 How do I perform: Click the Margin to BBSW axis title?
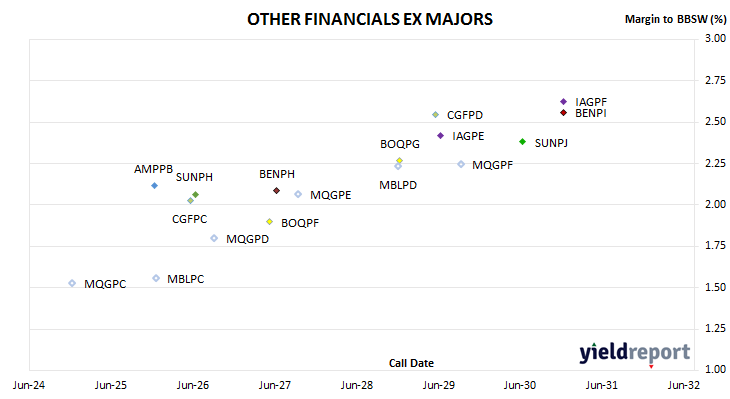tap(676, 19)
